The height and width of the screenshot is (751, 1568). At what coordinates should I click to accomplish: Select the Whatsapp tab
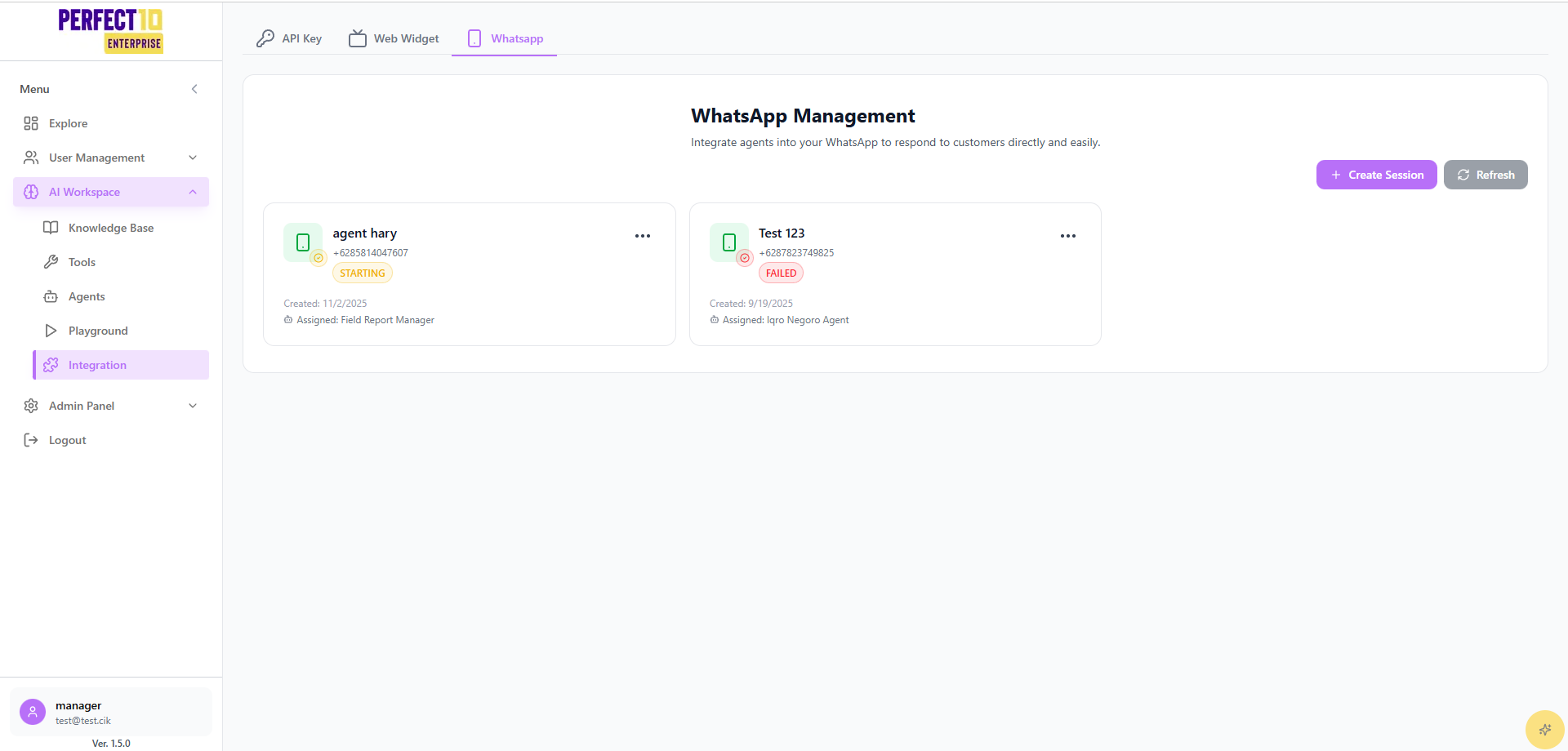[505, 38]
